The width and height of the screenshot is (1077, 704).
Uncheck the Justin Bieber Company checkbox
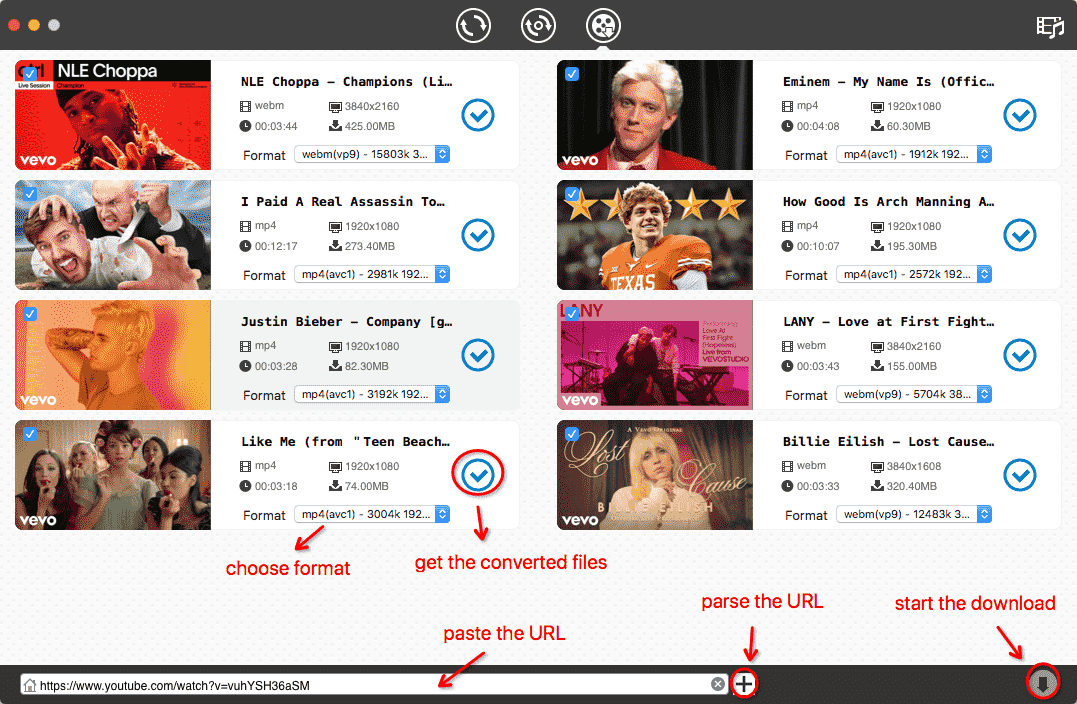[x=30, y=314]
